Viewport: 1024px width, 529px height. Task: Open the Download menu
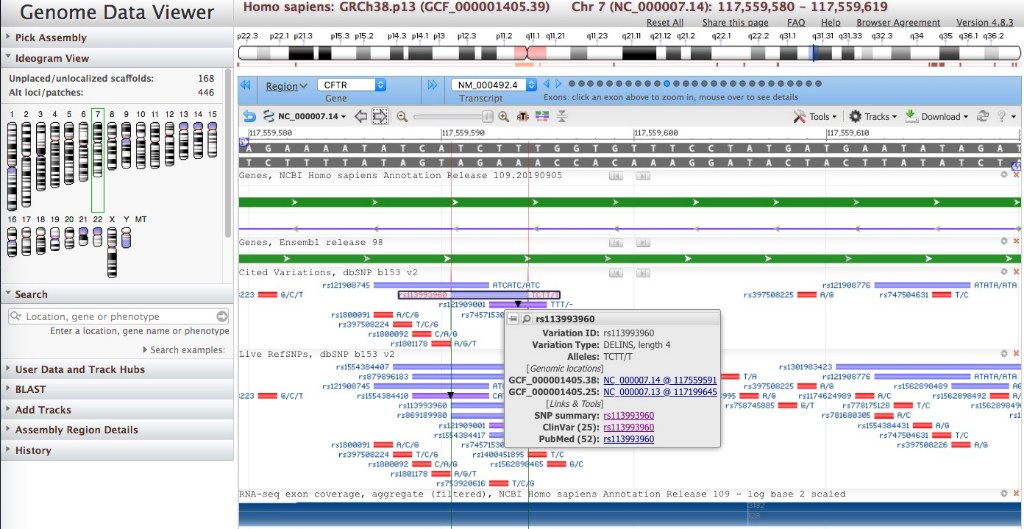pyautogui.click(x=936, y=116)
